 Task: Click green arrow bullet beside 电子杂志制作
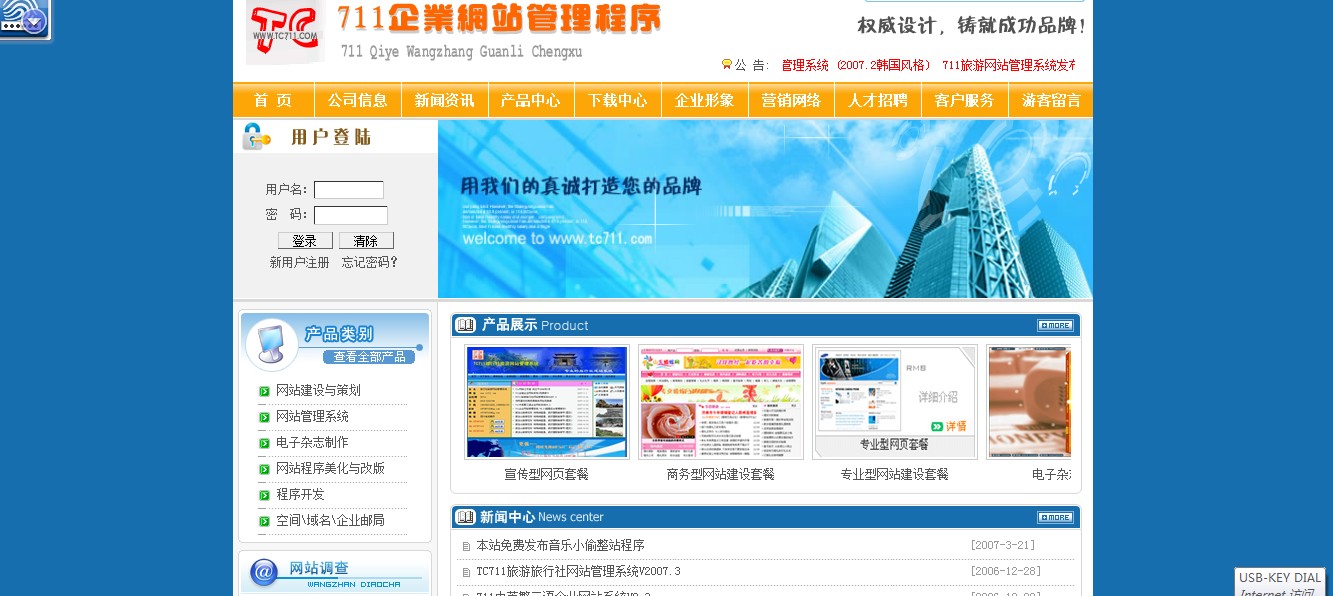click(264, 443)
